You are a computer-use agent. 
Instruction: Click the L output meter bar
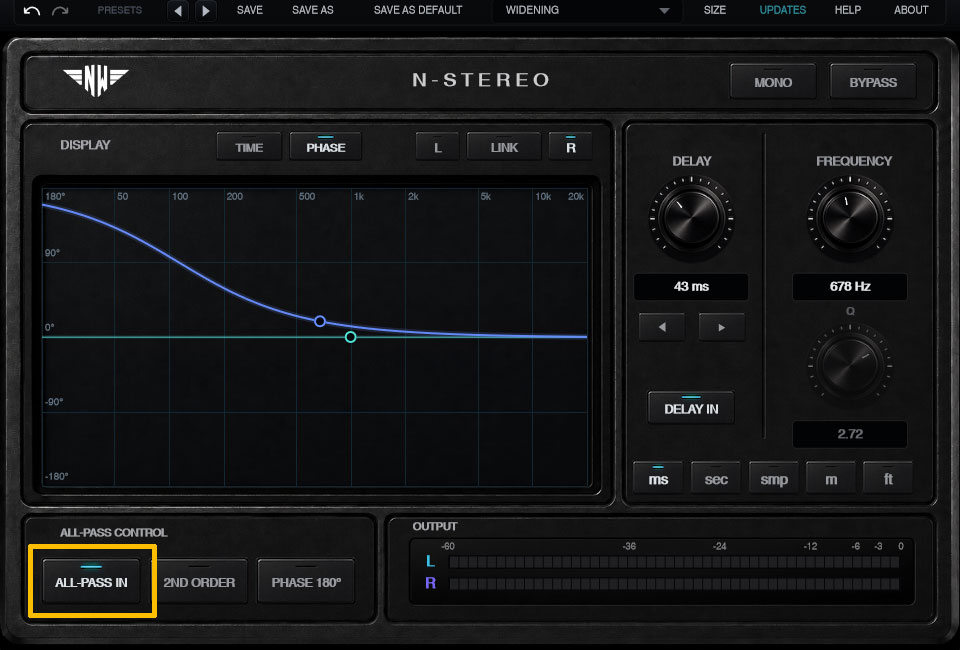click(x=674, y=562)
